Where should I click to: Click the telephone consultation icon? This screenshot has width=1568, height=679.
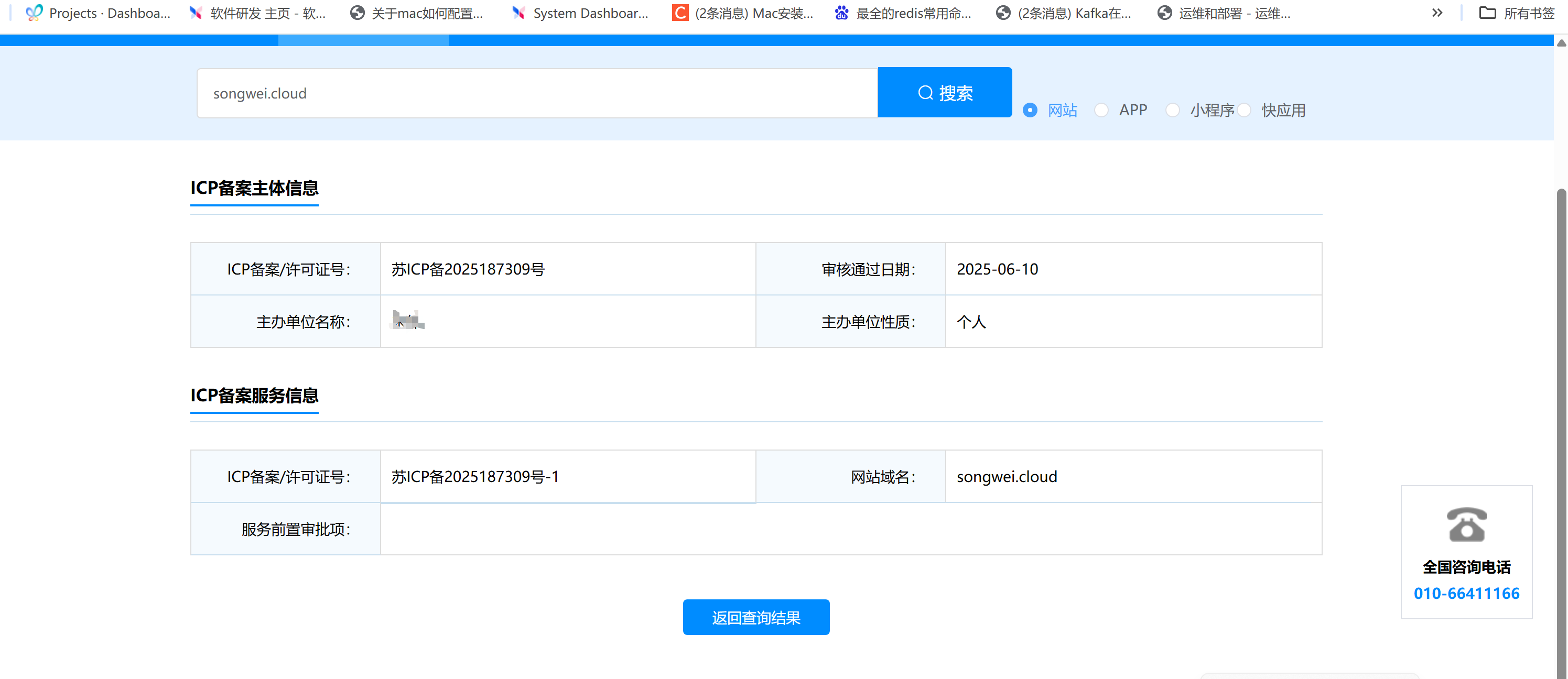(1466, 524)
